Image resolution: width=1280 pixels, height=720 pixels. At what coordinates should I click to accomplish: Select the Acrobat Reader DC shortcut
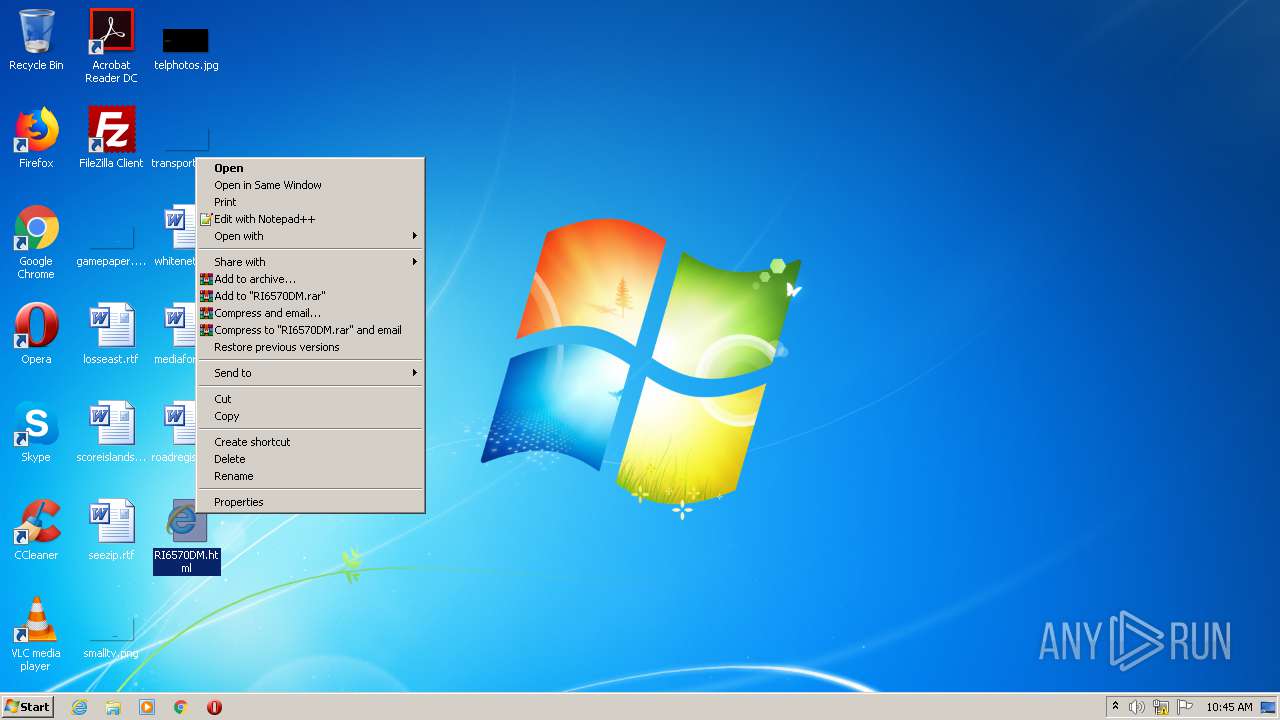111,45
